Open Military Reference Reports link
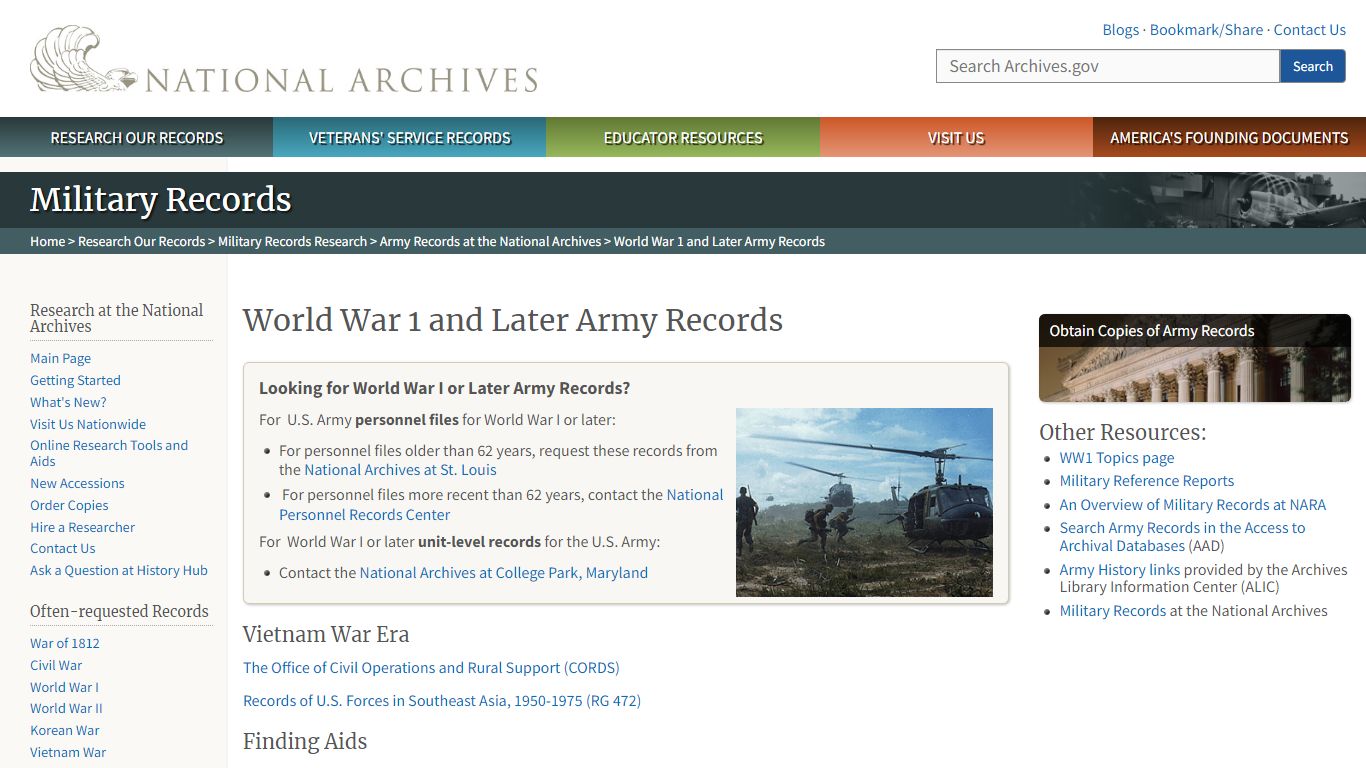Image resolution: width=1366 pixels, height=768 pixels. [1147, 481]
